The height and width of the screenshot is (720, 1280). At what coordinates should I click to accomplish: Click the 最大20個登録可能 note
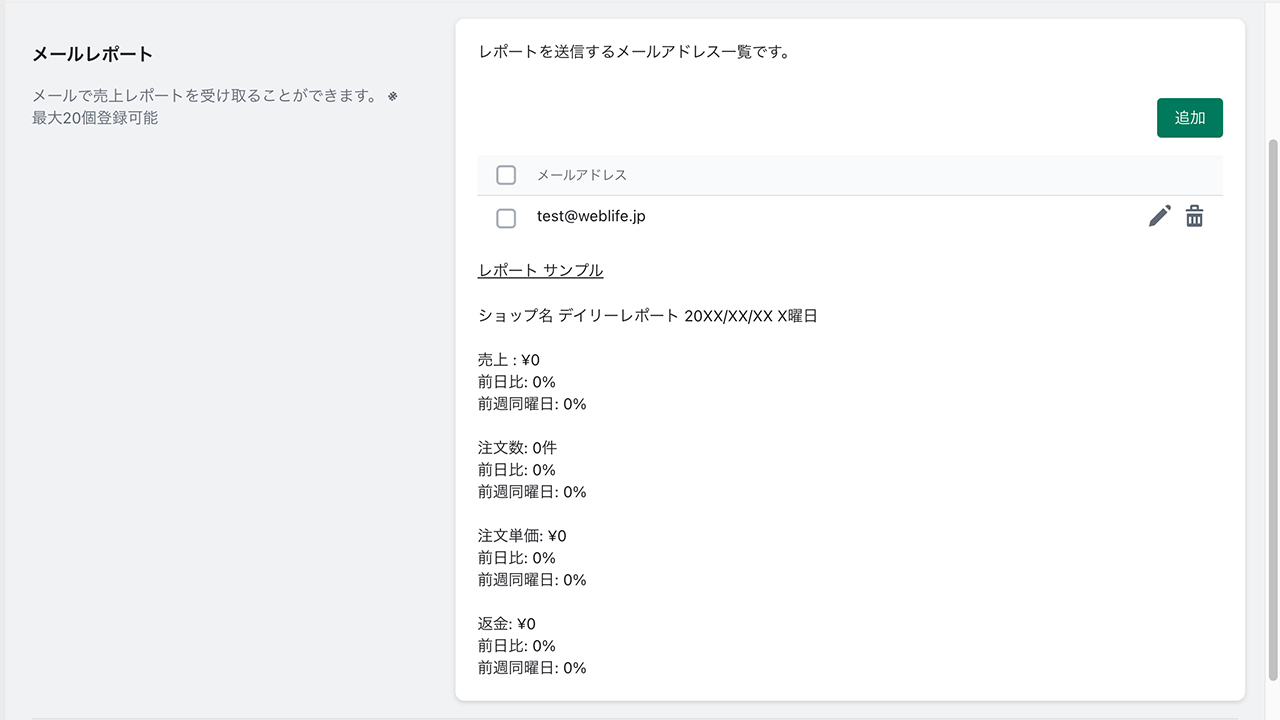pos(95,118)
